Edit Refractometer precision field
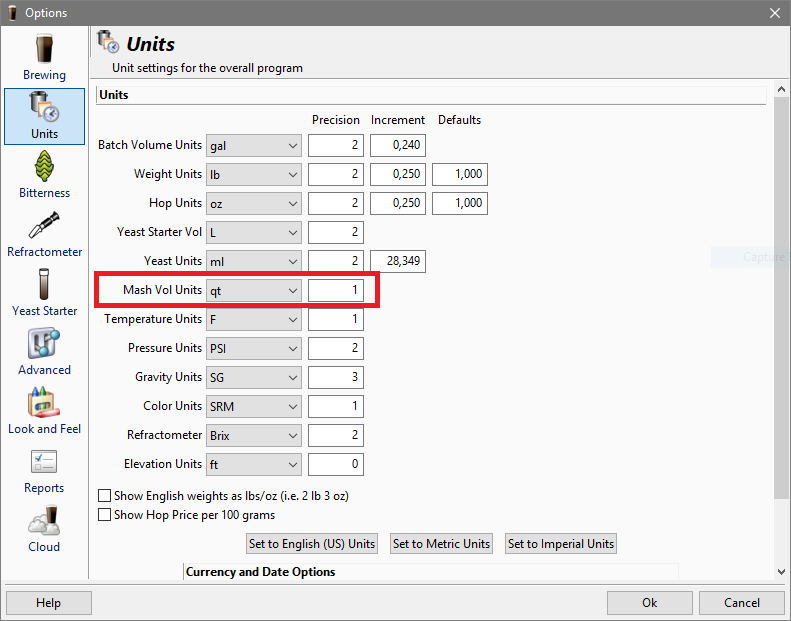The height and width of the screenshot is (621, 791). point(336,435)
